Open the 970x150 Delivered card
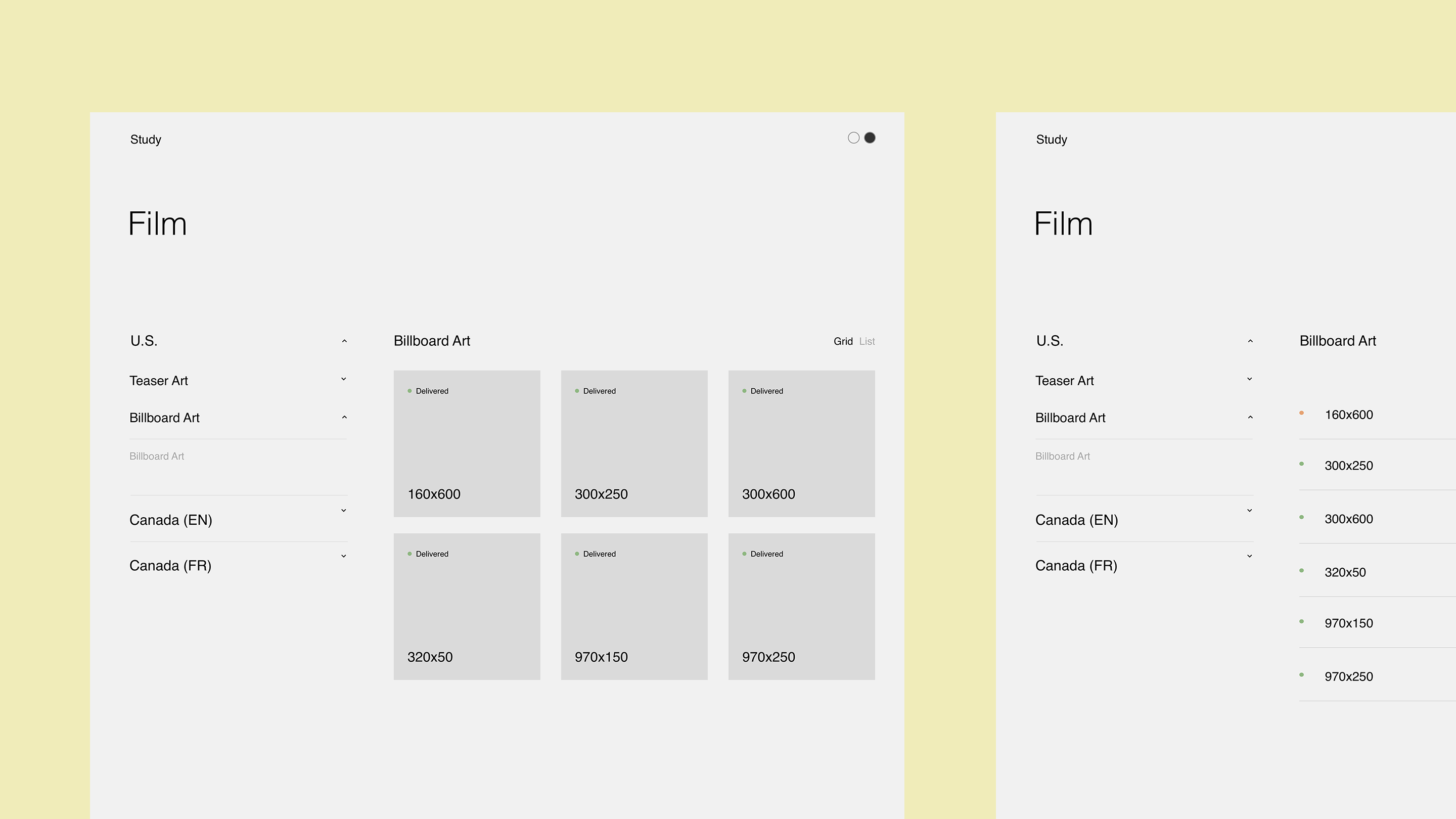This screenshot has width=1456, height=819. pyautogui.click(x=634, y=607)
